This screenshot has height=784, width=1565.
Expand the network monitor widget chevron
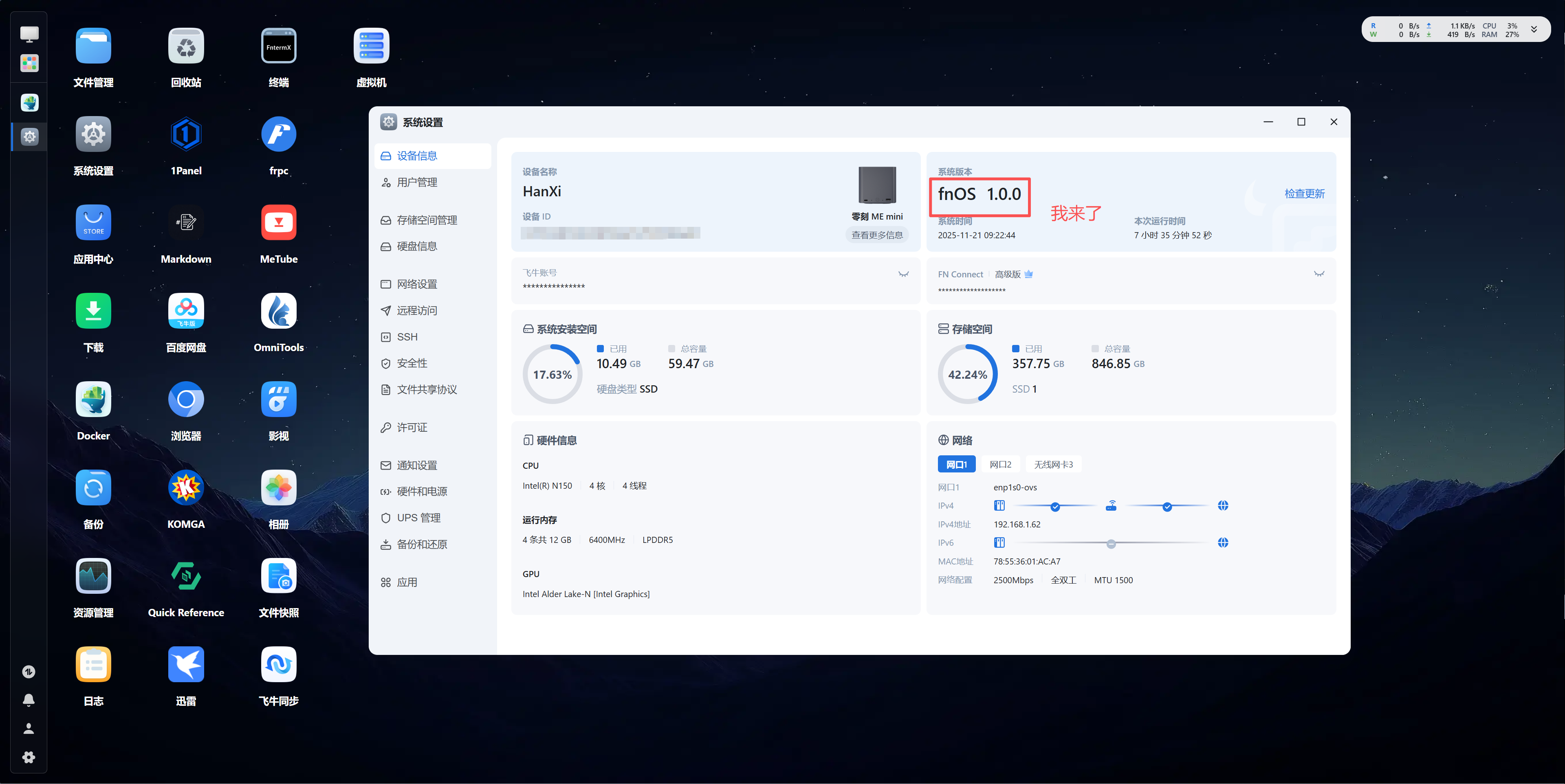(1534, 30)
